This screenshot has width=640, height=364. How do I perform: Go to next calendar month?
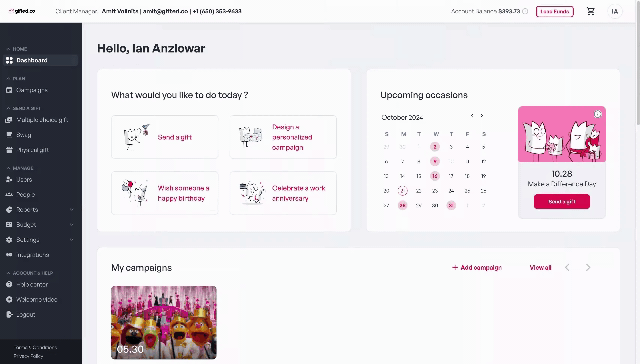(482, 116)
